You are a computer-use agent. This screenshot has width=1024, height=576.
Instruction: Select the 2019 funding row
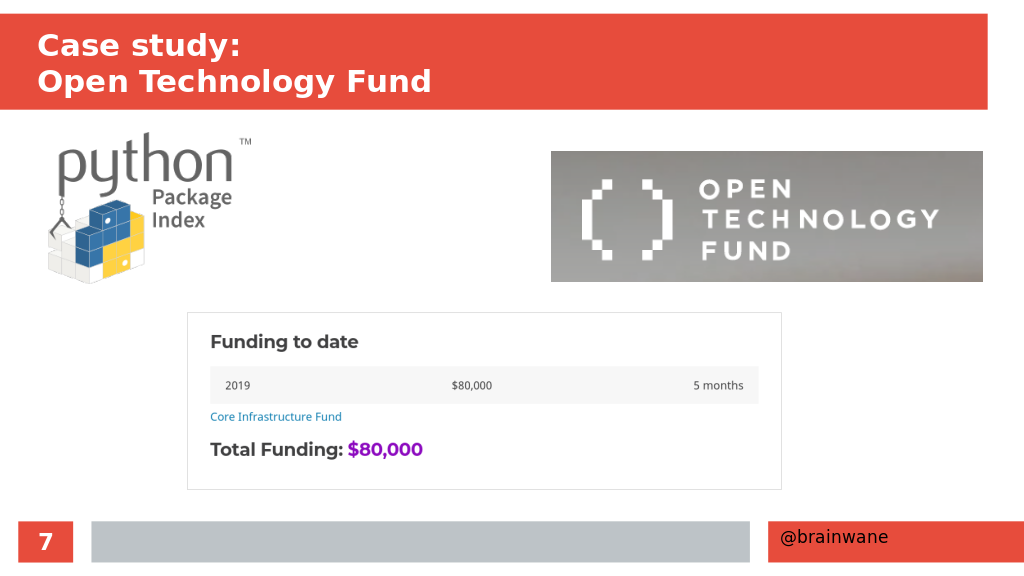tap(484, 385)
